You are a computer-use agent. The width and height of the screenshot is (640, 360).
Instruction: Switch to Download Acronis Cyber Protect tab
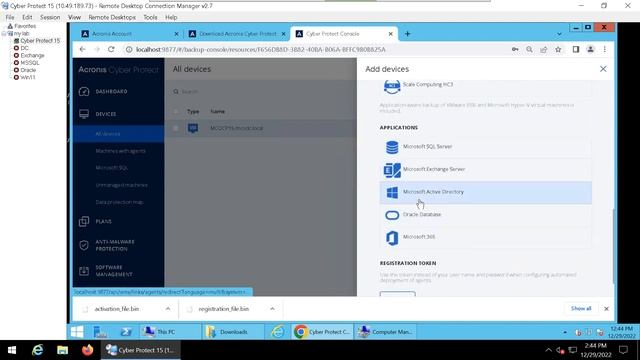(238, 34)
